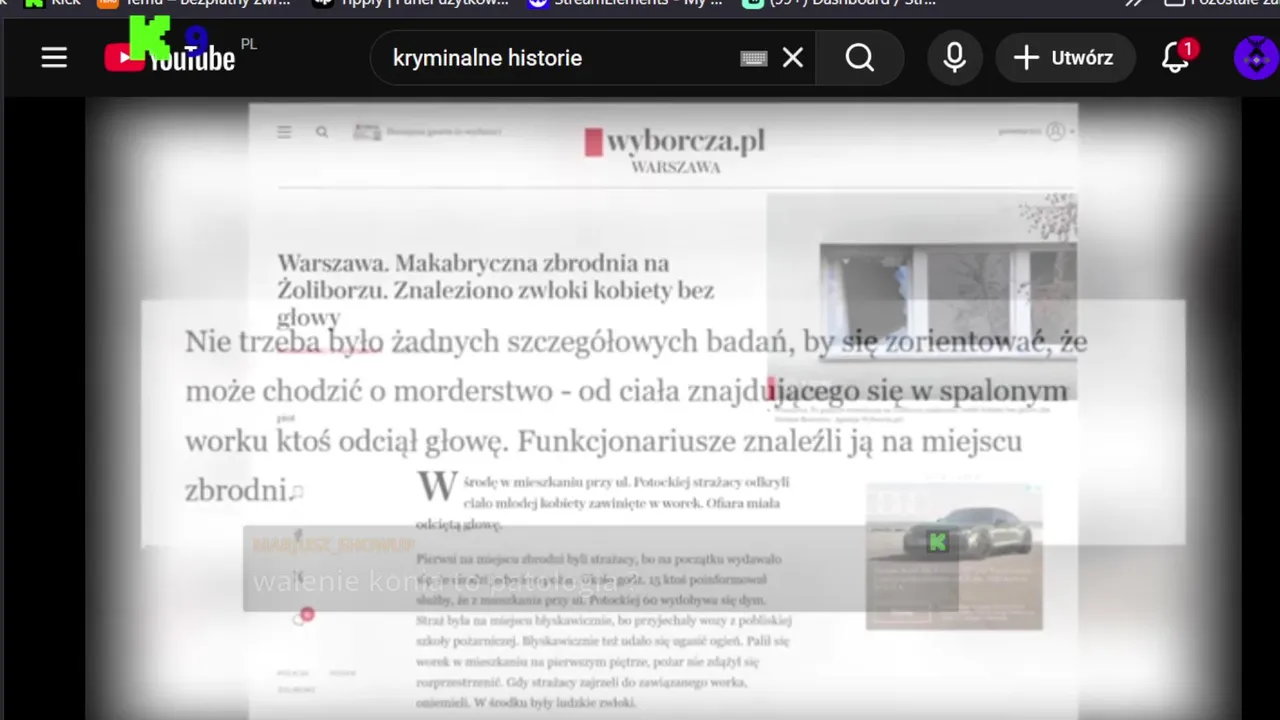Viewport: 1280px width, 720px height.
Task: Open the Tipply Panel bookmark
Action: tap(411, 3)
